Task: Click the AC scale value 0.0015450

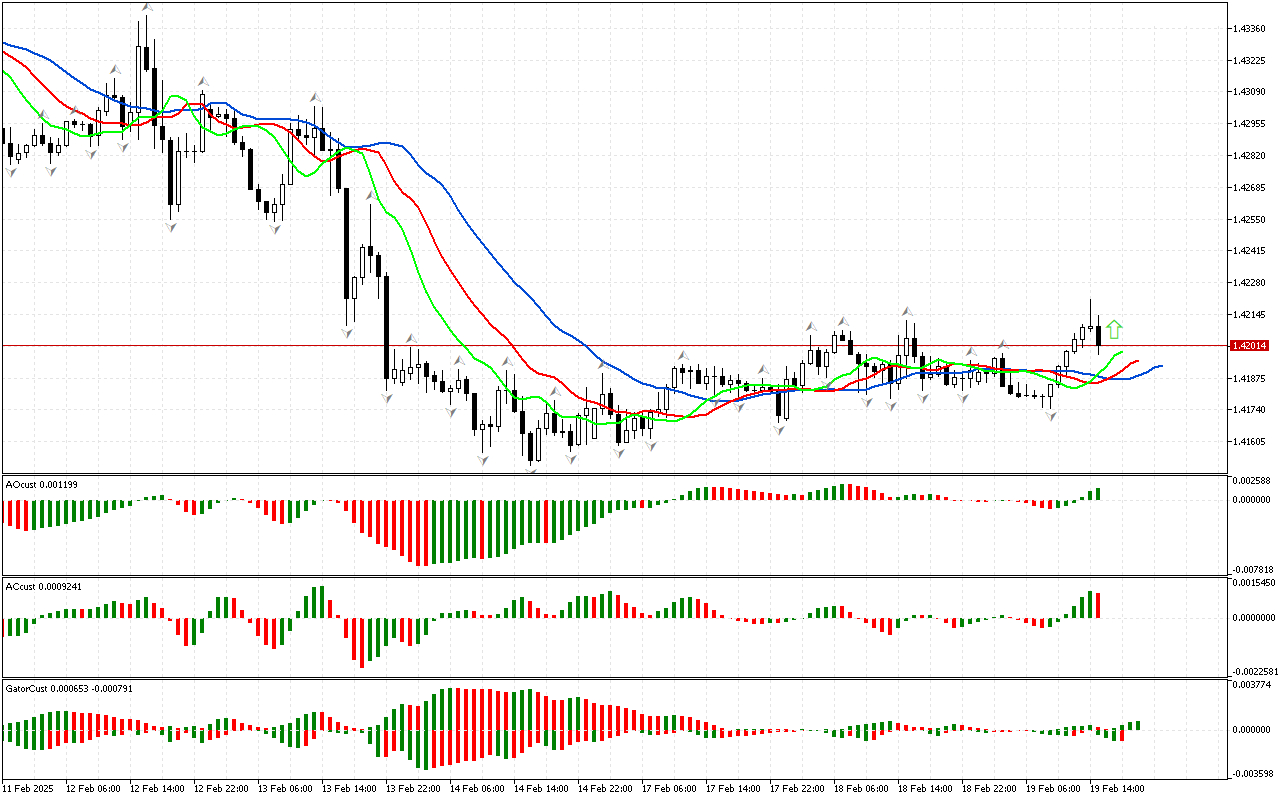Action: [x=1255, y=584]
